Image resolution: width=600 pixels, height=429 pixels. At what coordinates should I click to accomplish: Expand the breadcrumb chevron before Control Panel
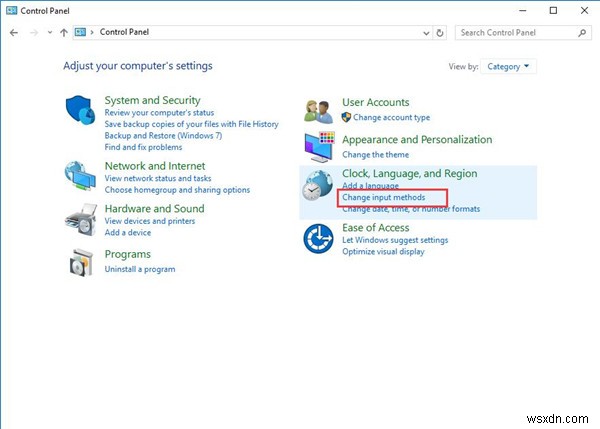(x=92, y=33)
